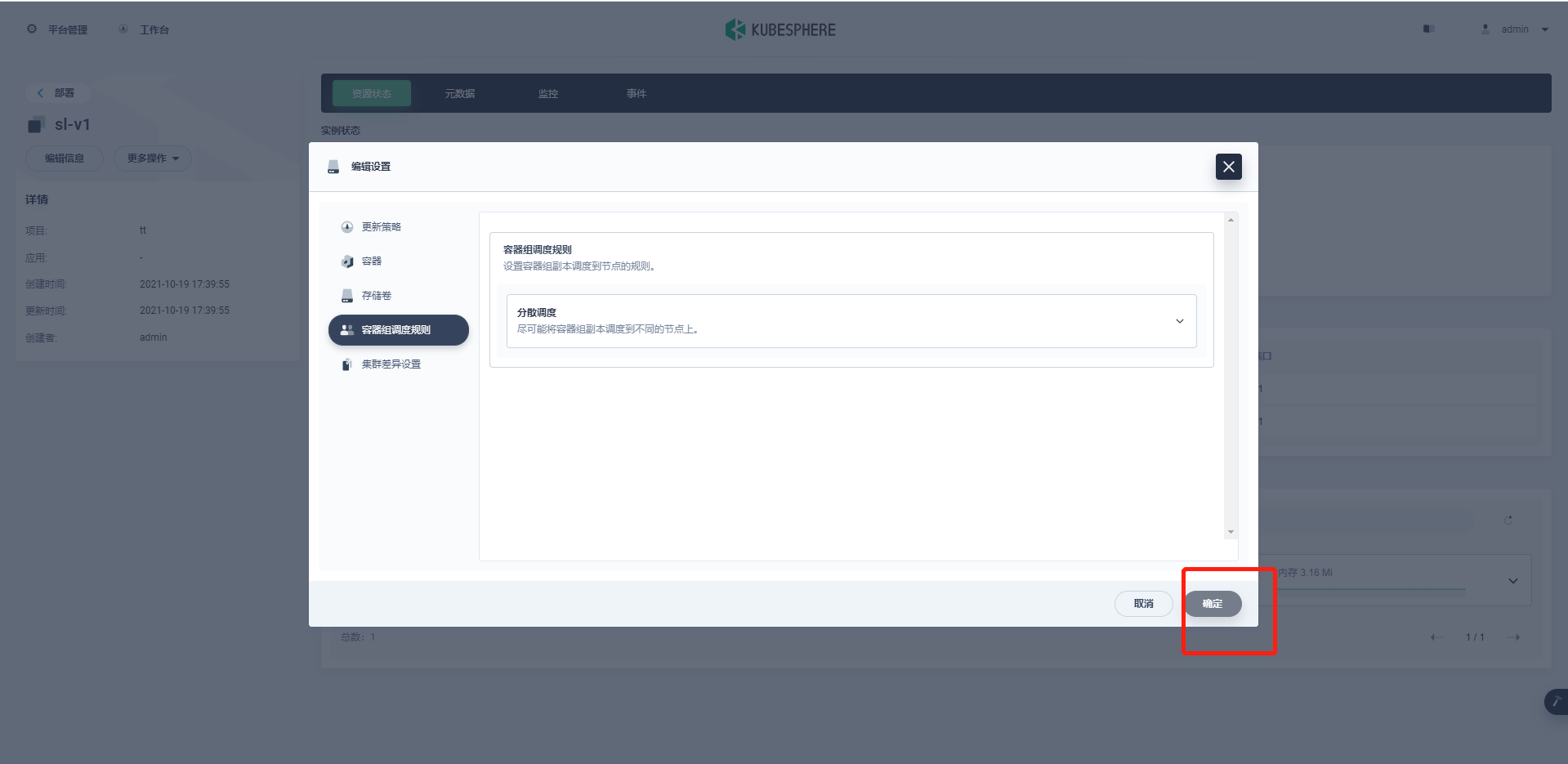The image size is (1568, 764).
Task: Click the KubeSphere logo
Action: point(733,29)
